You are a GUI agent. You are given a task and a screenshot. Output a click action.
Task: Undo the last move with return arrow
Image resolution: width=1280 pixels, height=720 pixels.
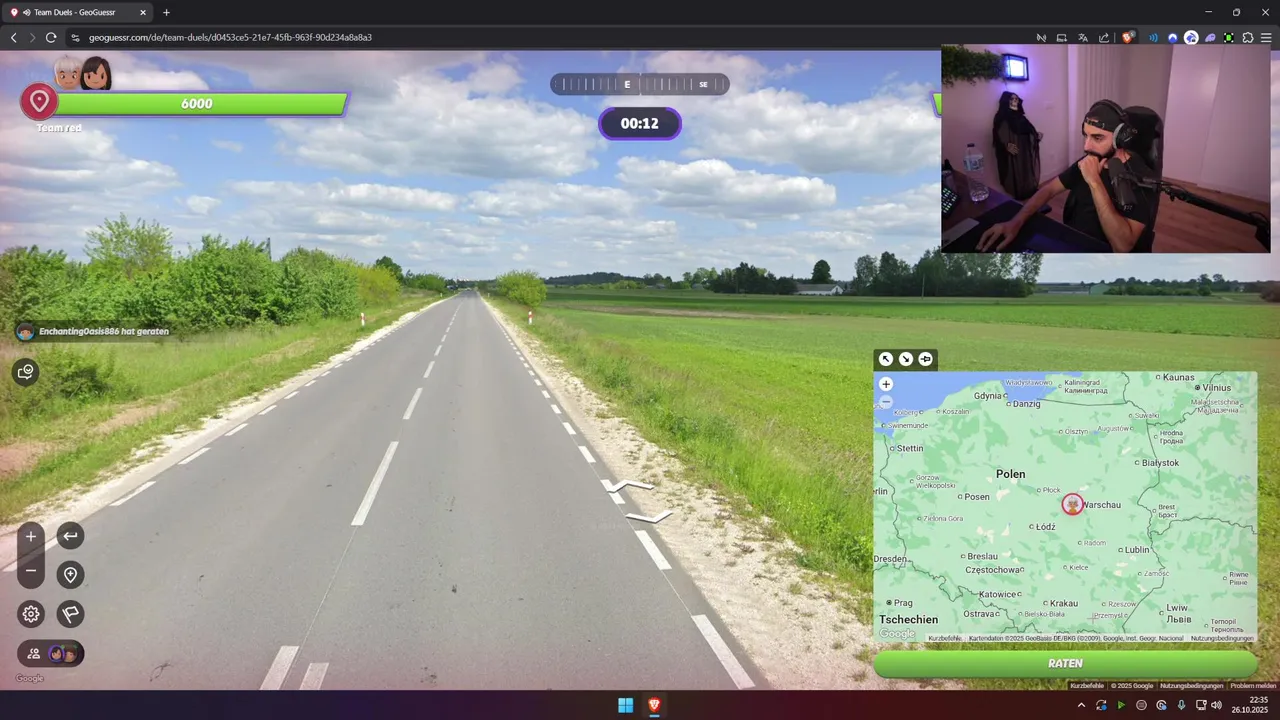pyautogui.click(x=70, y=536)
